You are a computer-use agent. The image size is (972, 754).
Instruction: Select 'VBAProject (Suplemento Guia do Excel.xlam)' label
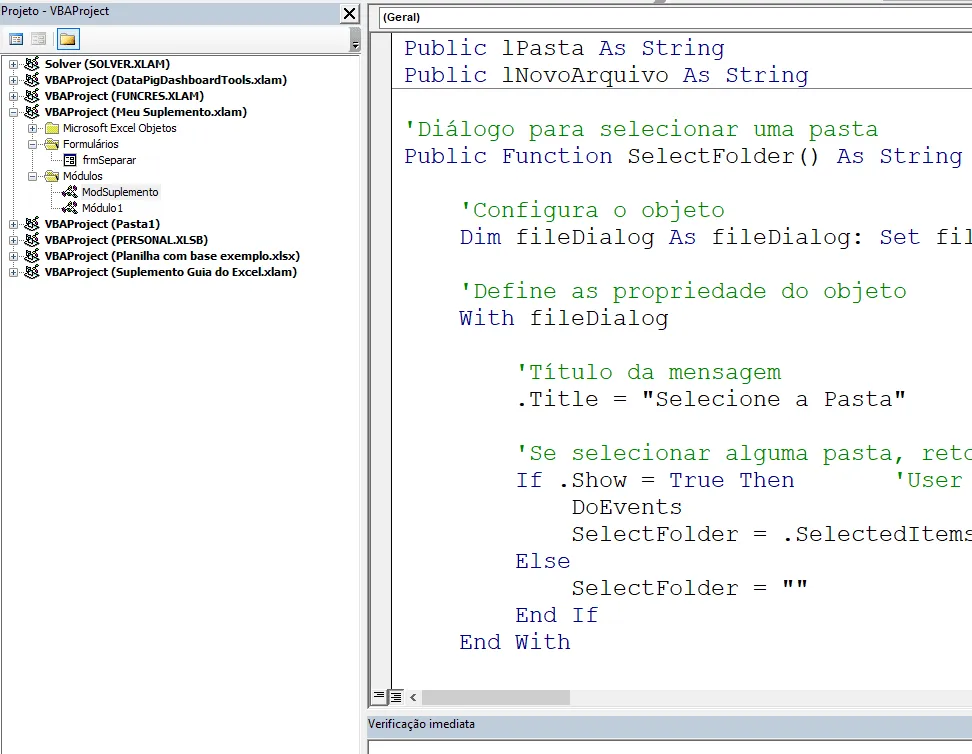coord(170,272)
